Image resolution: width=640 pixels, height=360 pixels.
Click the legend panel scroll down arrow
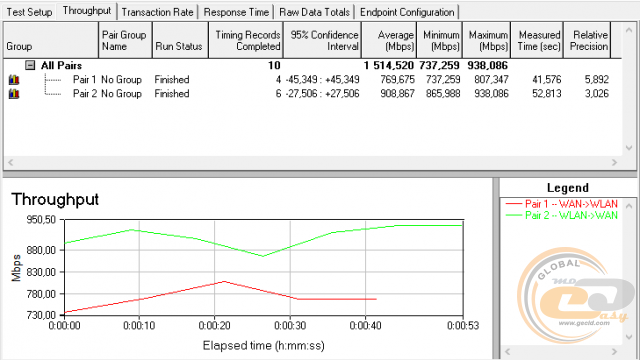[629, 337]
